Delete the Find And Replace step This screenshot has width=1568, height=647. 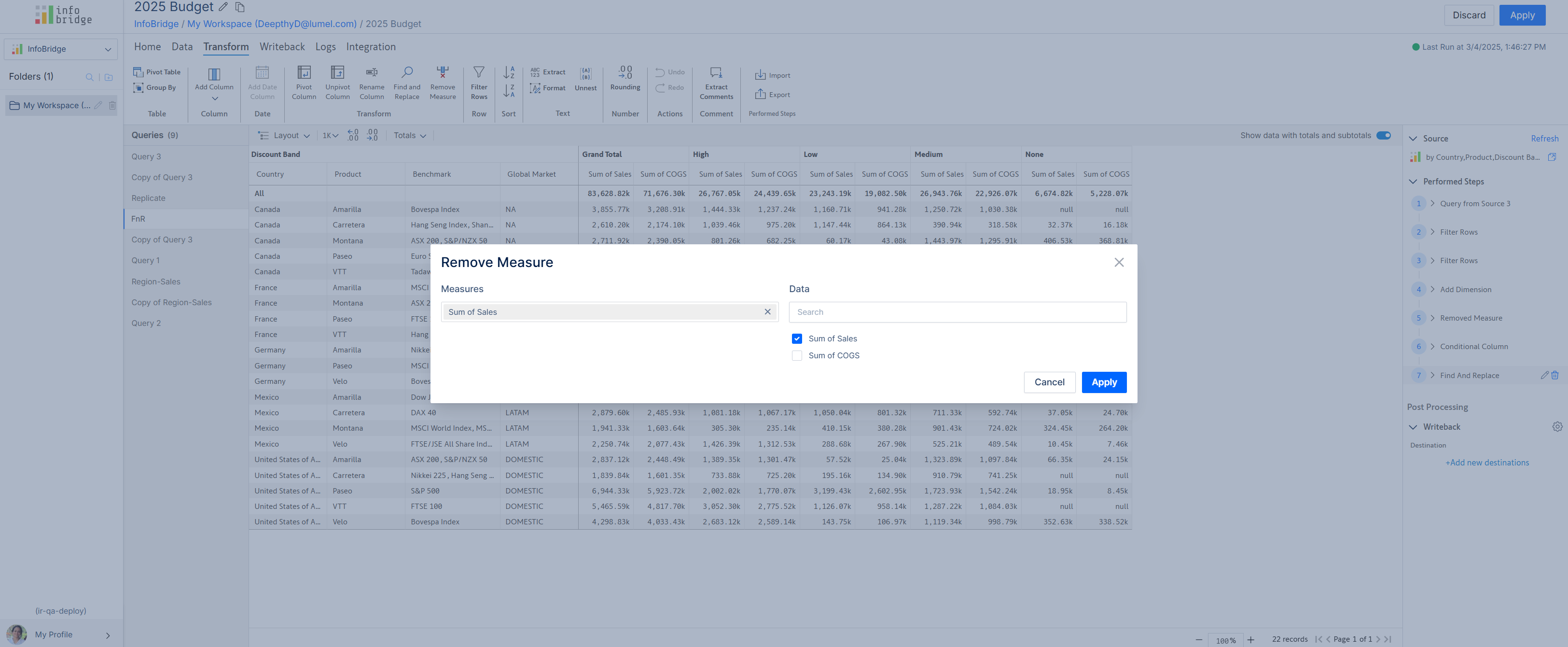[1555, 375]
